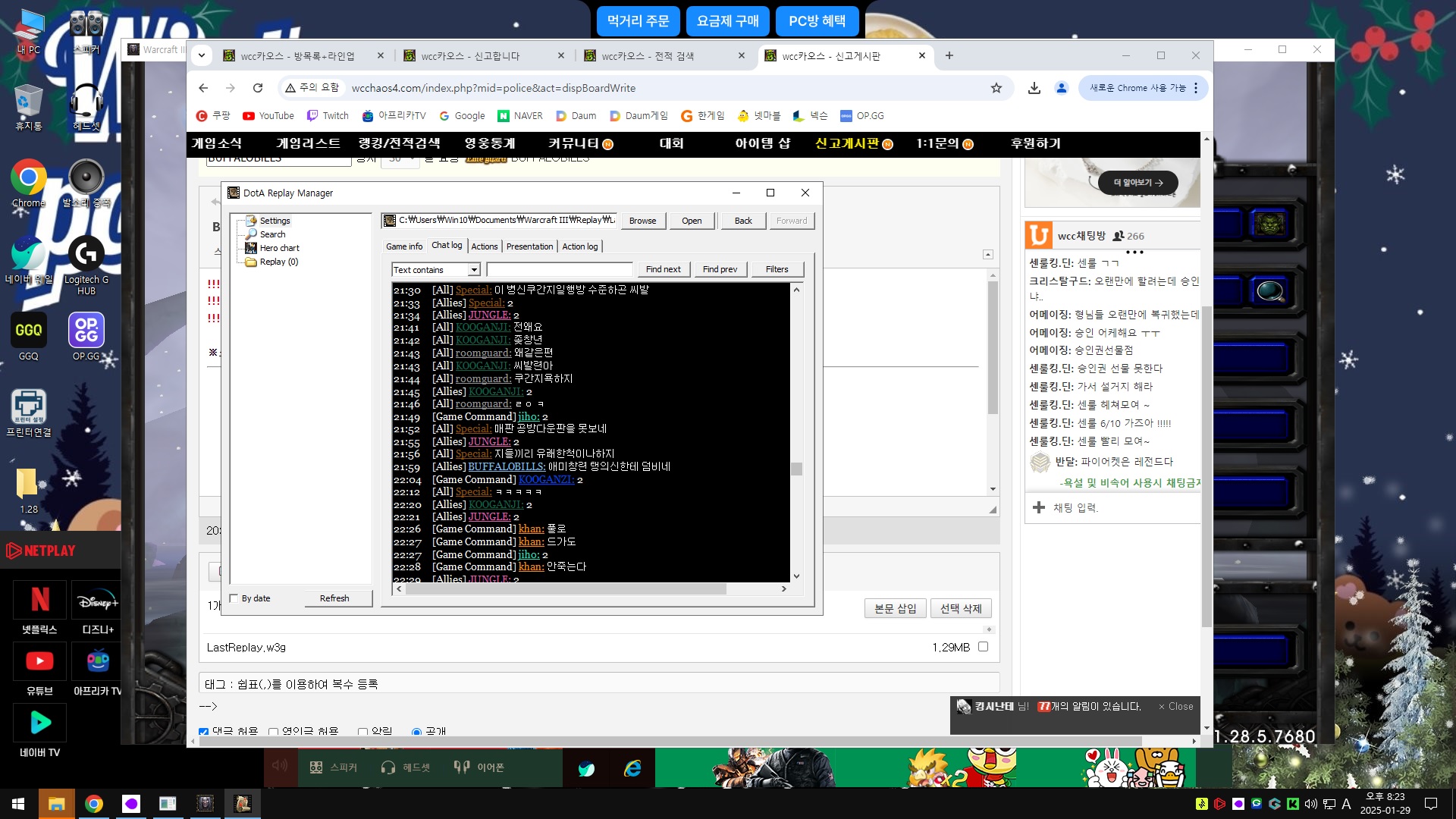Click Find next in chat log
This screenshot has height=819, width=1456.
(664, 269)
